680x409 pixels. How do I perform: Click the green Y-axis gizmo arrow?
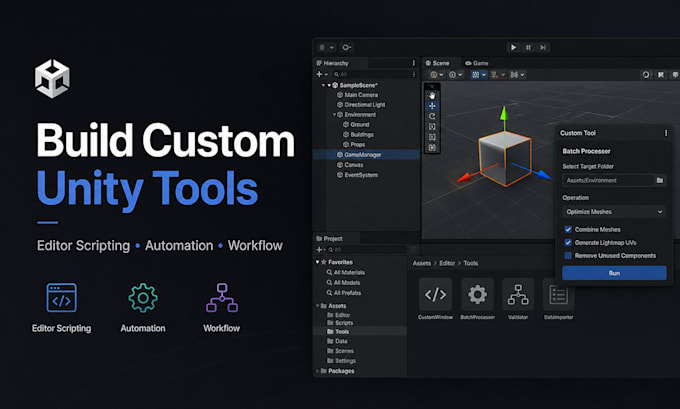click(x=504, y=114)
